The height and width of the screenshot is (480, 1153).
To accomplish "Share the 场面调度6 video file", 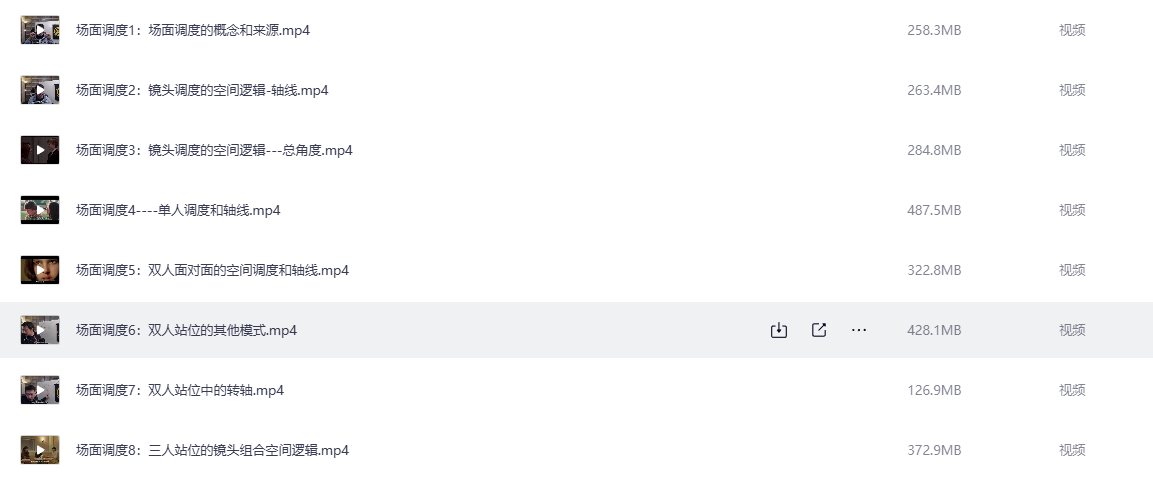I will pos(819,330).
